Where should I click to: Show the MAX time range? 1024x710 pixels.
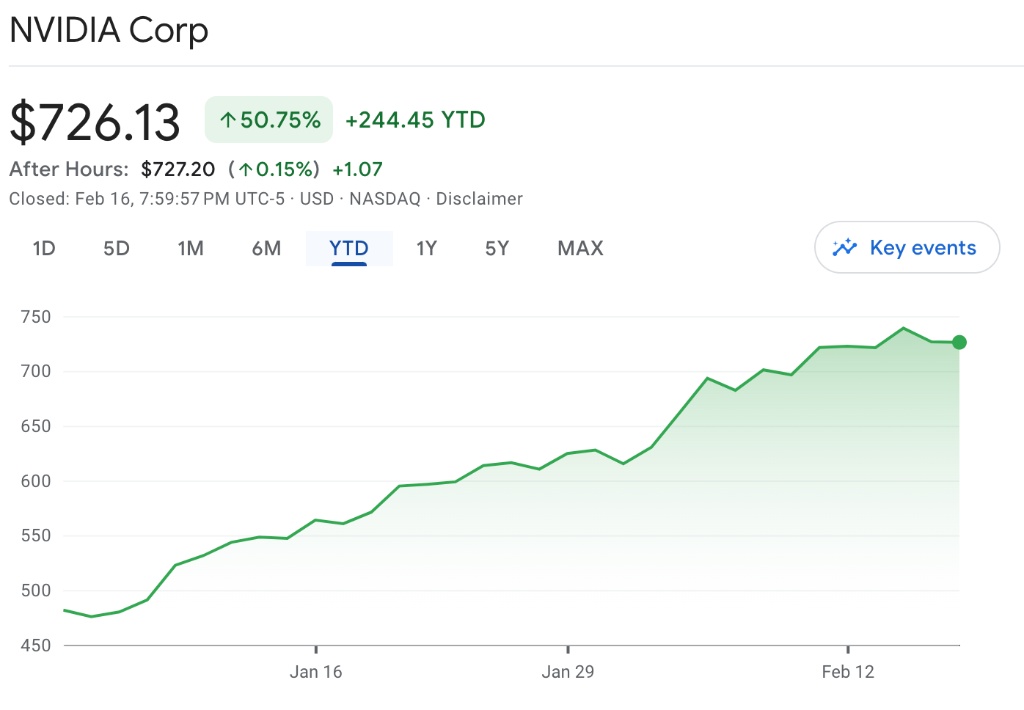(580, 248)
